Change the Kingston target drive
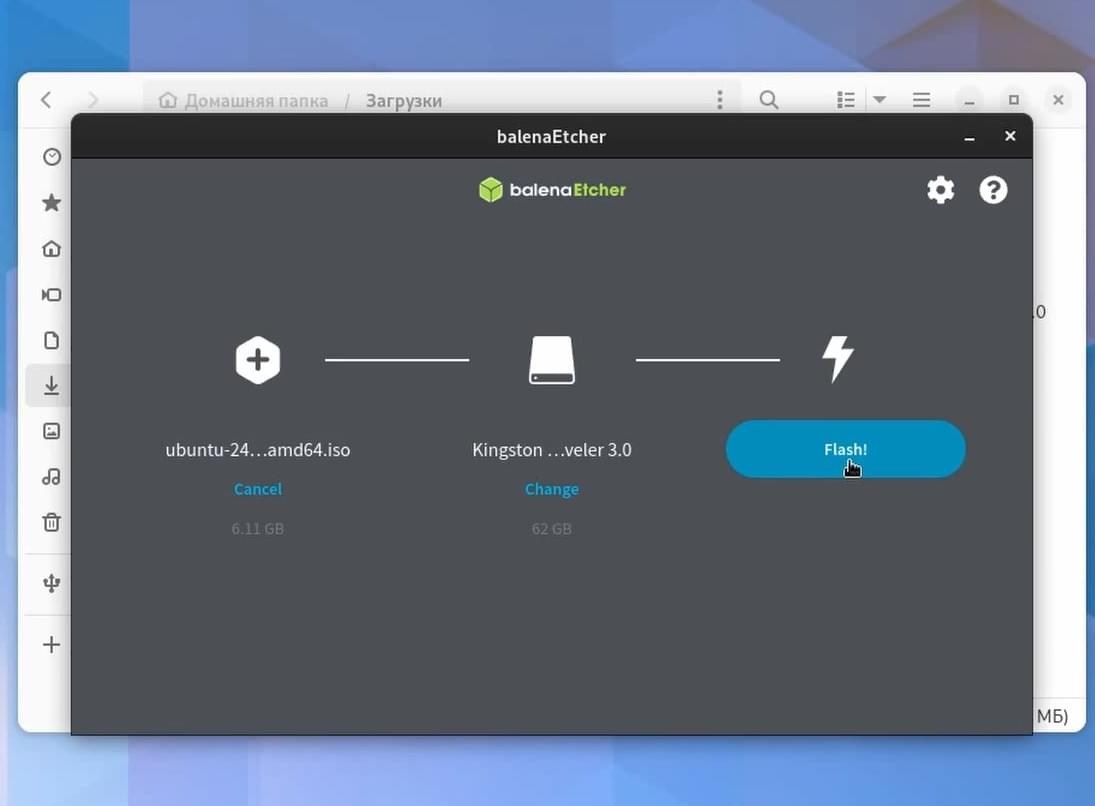 pyautogui.click(x=552, y=489)
